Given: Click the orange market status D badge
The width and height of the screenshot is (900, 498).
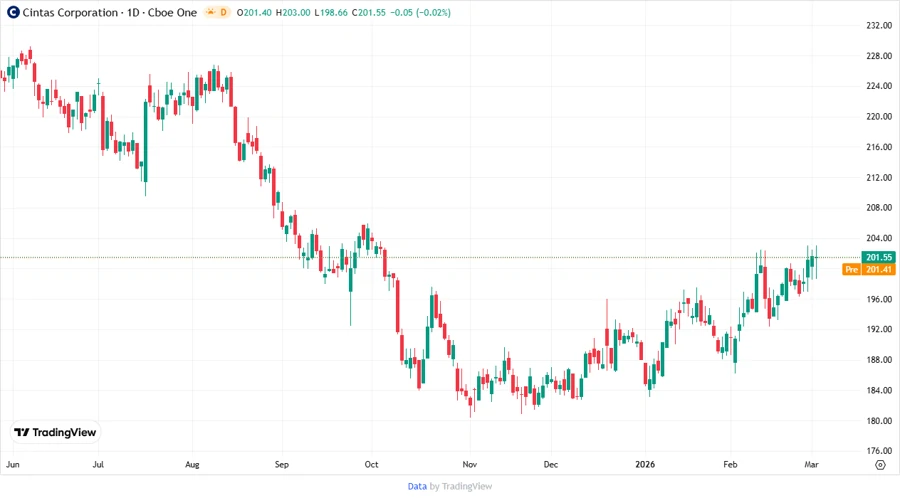Looking at the screenshot, I should click(218, 12).
